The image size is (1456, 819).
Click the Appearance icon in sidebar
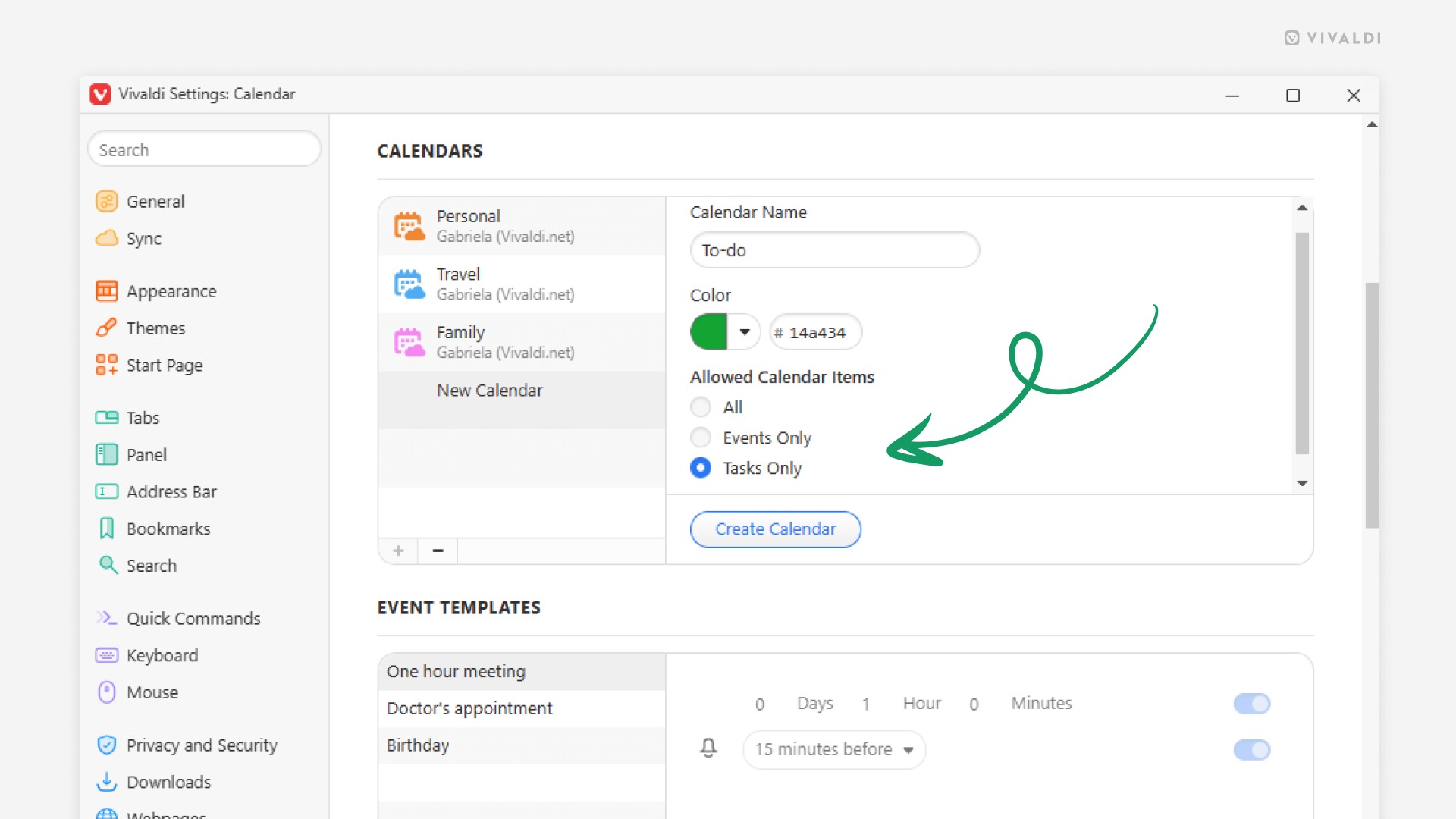pos(107,291)
